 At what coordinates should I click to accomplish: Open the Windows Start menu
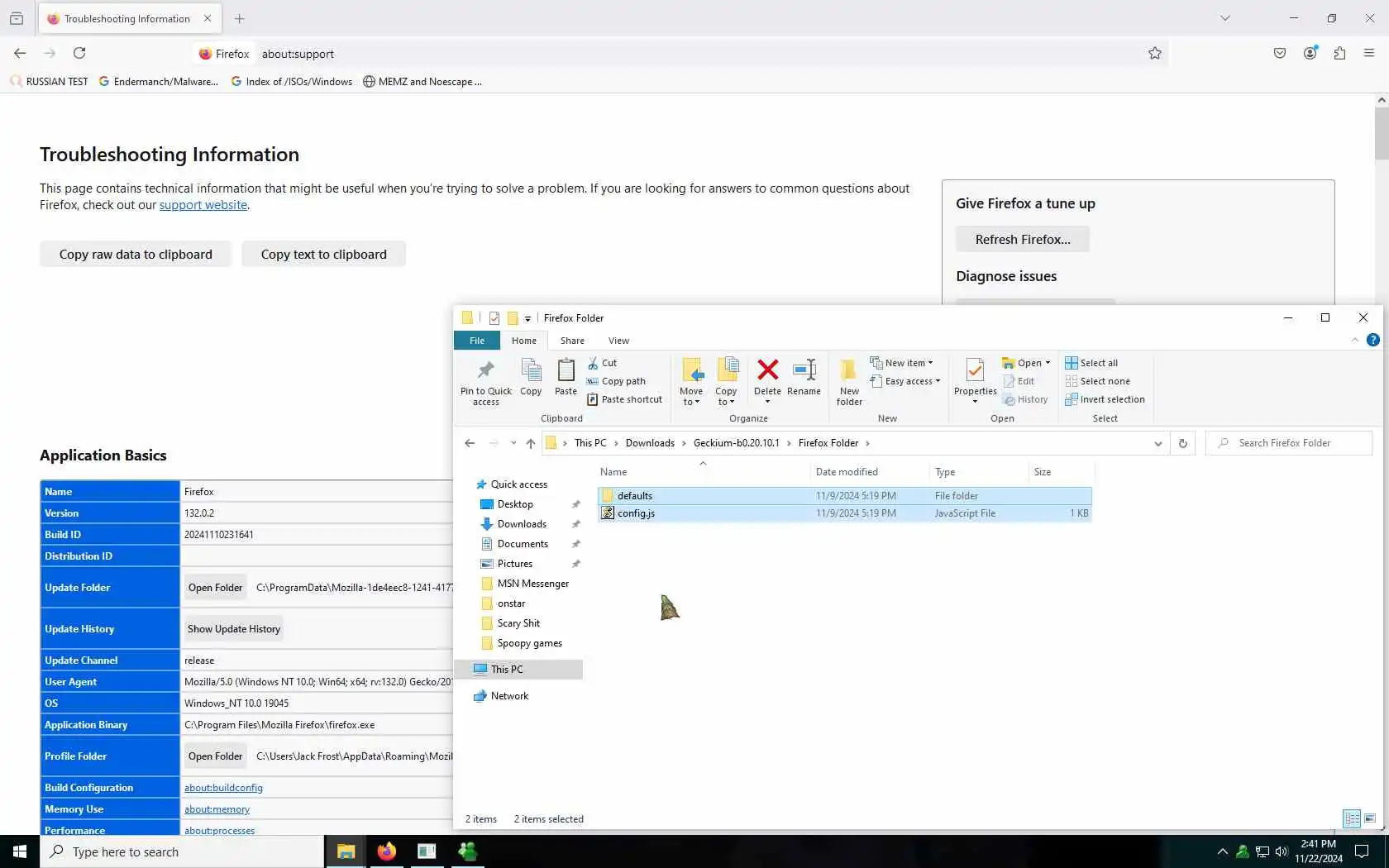[20, 851]
